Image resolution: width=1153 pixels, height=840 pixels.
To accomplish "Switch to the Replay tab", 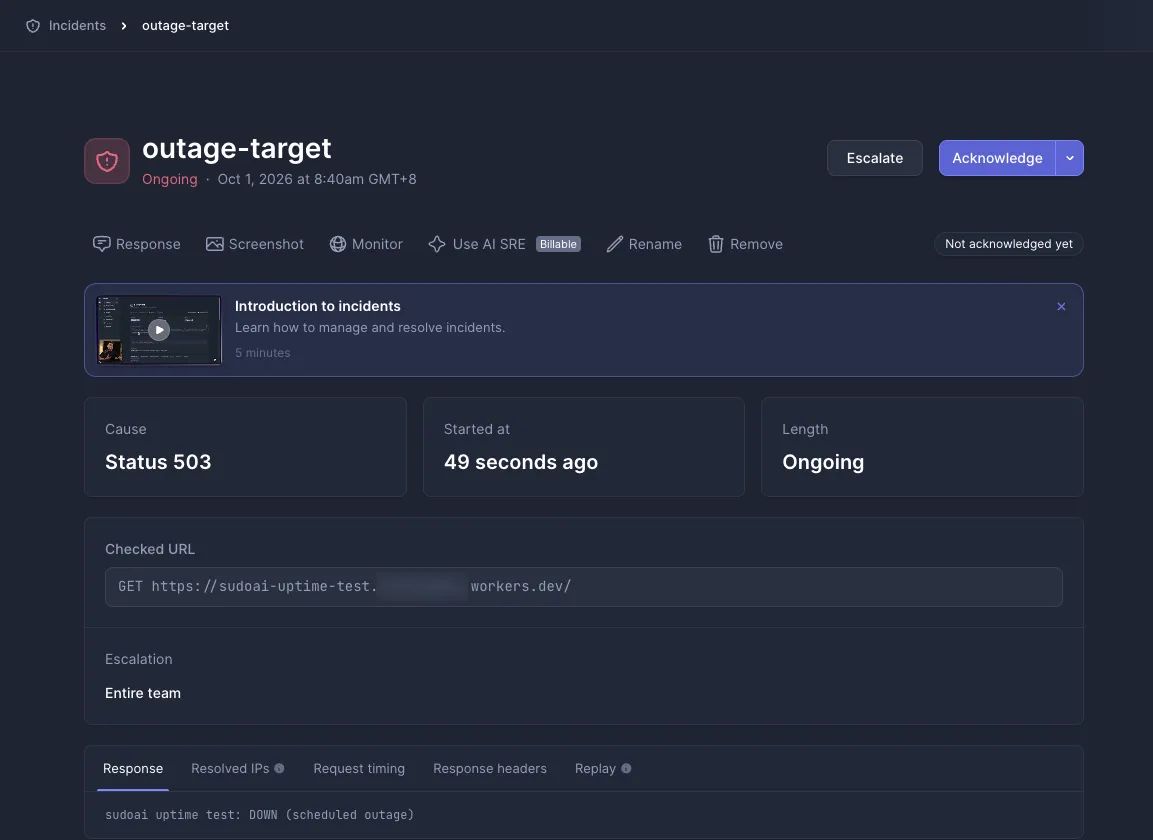I will coord(595,769).
